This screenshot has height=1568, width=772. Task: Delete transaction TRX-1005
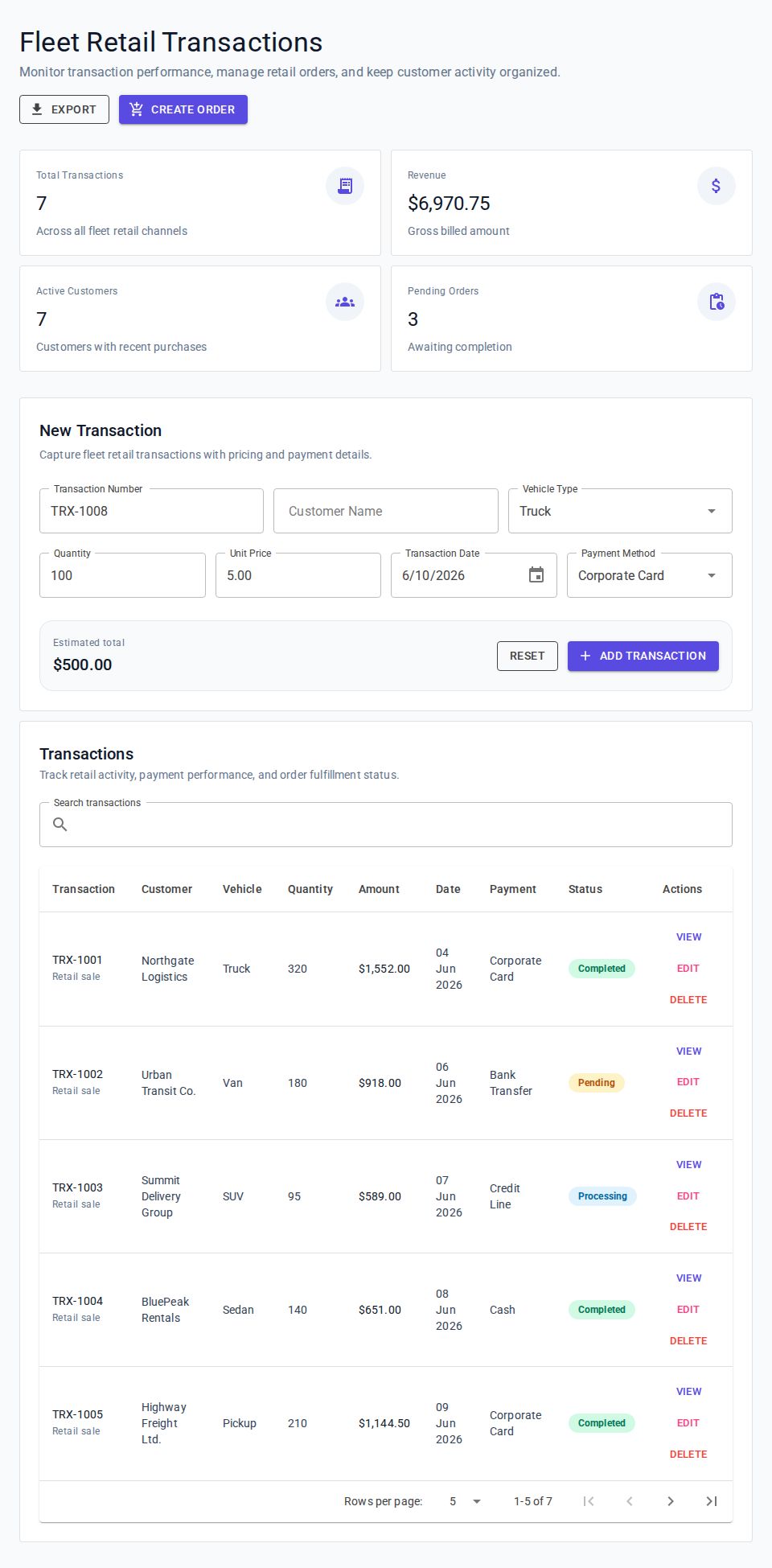[x=688, y=1455]
